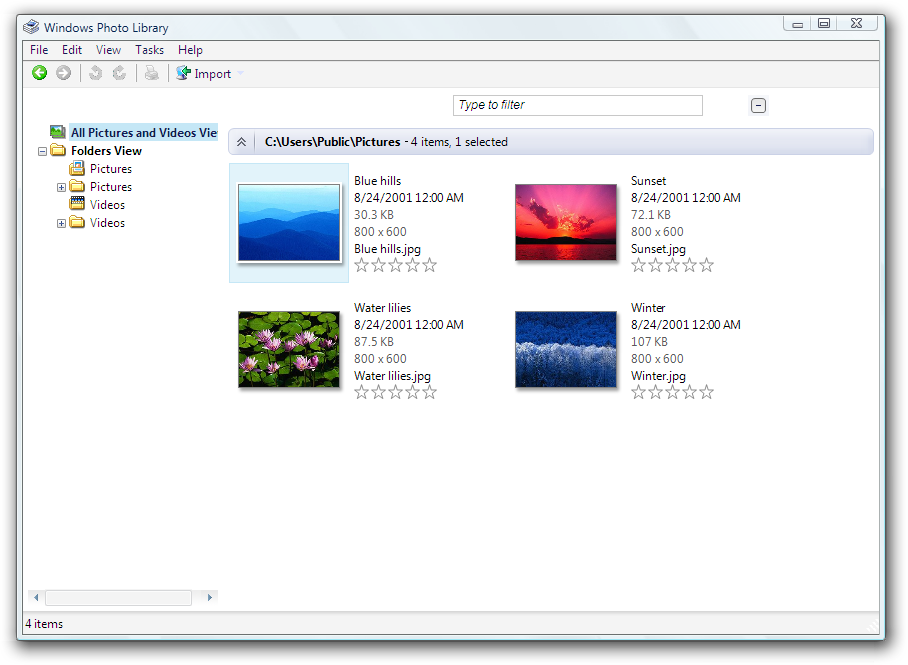Rate Sunset with five stars
The width and height of the screenshot is (908, 665).
coord(707,265)
